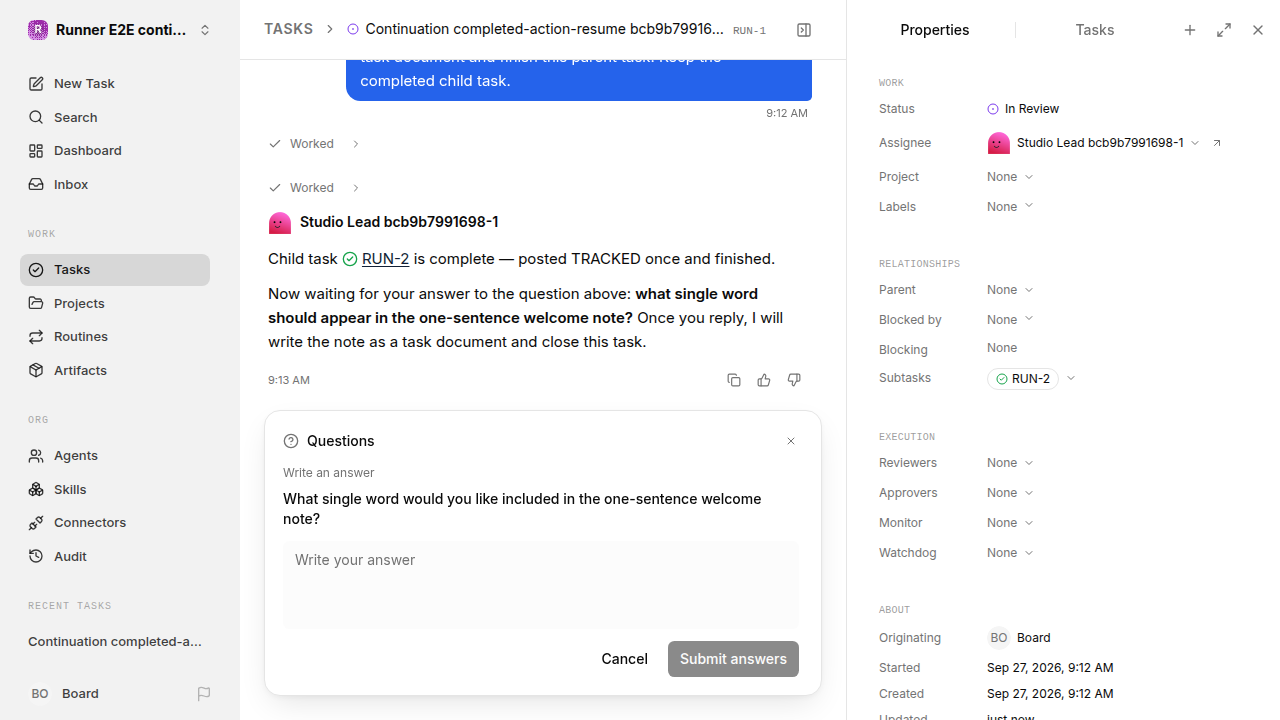This screenshot has height=720, width=1280.
Task: Open the Reviewers dropdown
Action: [x=1010, y=463]
